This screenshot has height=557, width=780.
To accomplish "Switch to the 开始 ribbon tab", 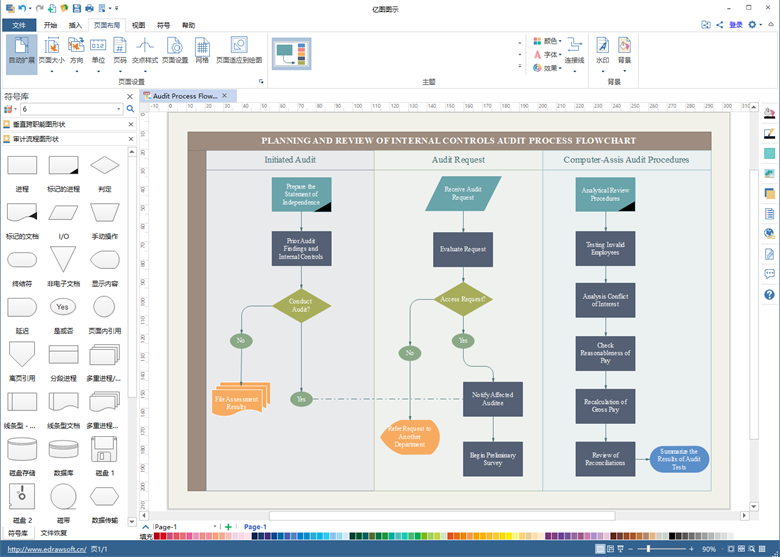I will 50,25.
